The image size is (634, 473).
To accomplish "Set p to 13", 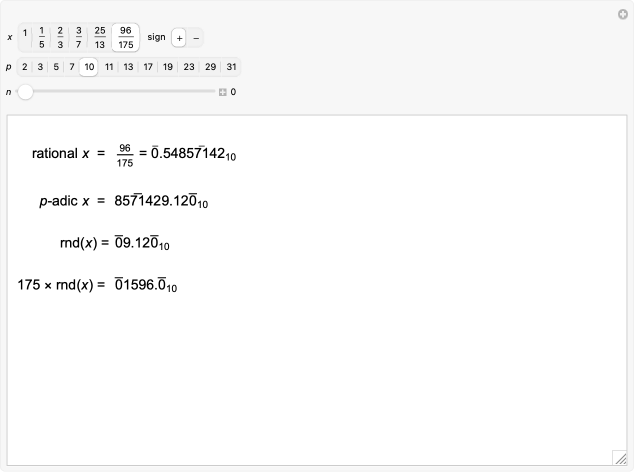I will point(128,67).
